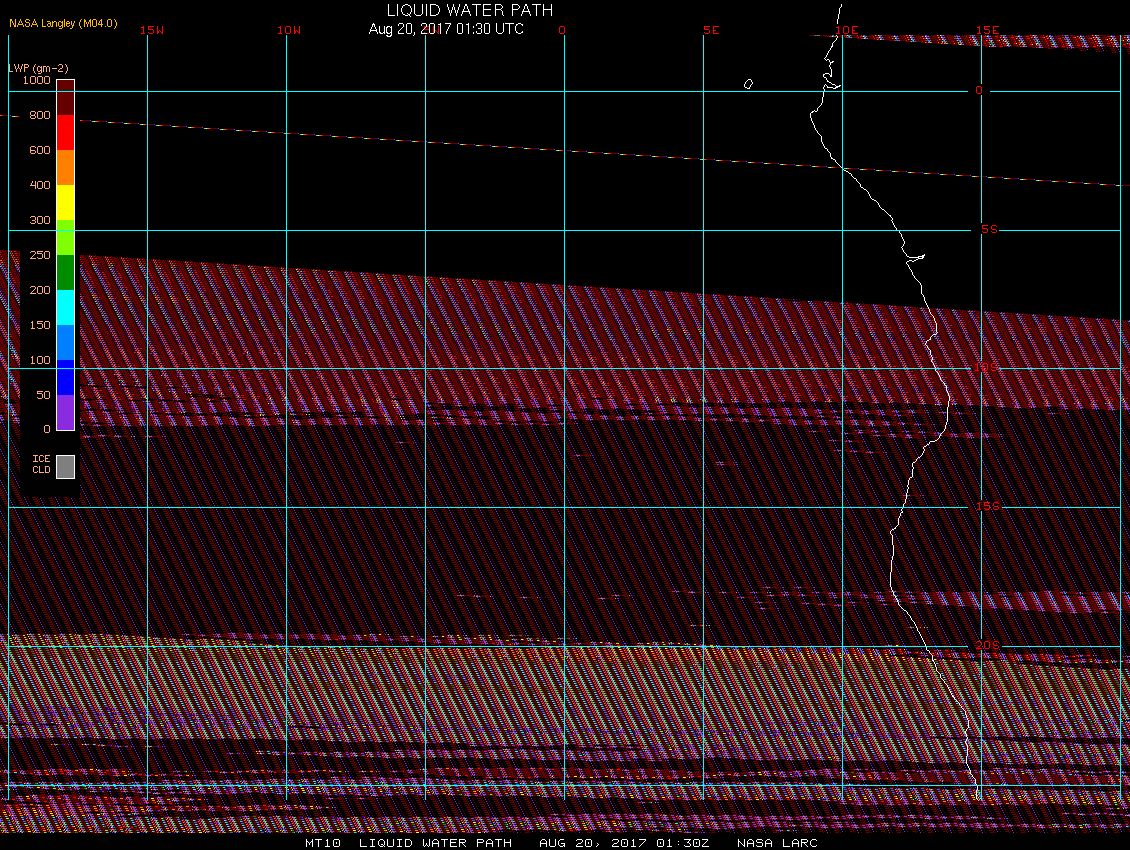Click the MT10 label in footer
1130x850 pixels.
pos(325,843)
